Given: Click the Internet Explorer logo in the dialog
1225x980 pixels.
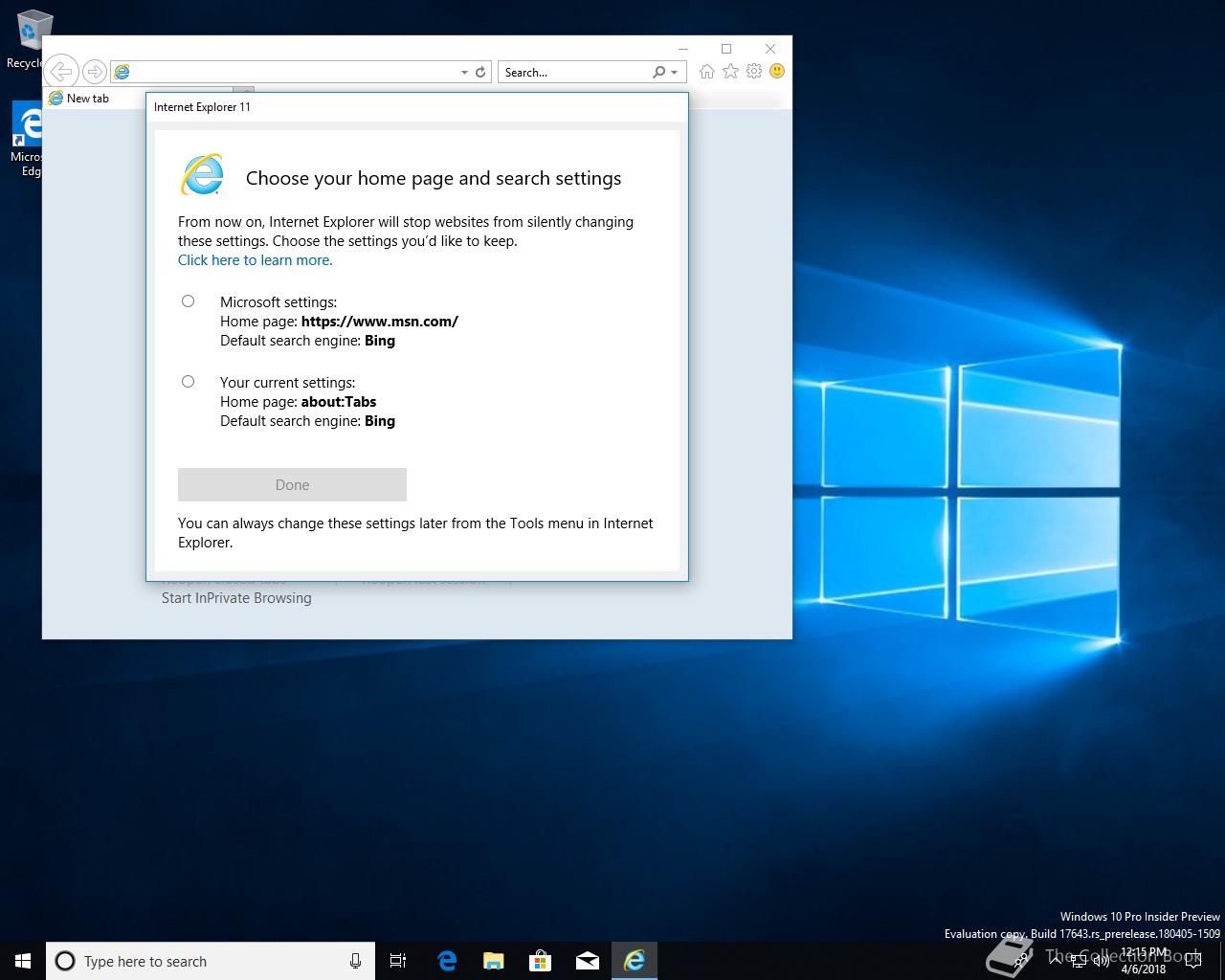Looking at the screenshot, I should (x=202, y=174).
